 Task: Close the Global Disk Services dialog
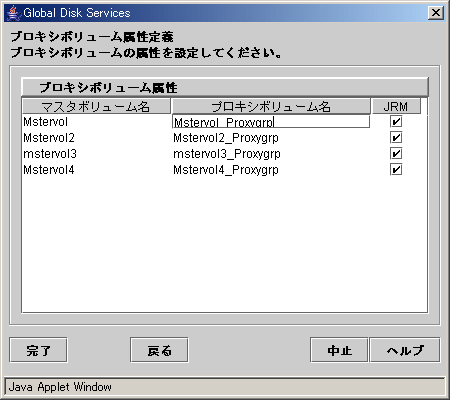(436, 13)
